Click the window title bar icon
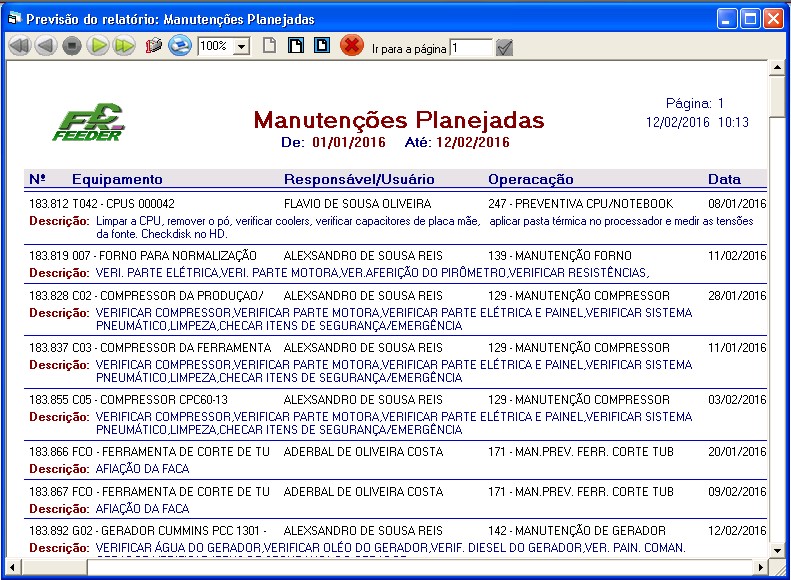Image resolution: width=791 pixels, height=580 pixels. point(14,19)
